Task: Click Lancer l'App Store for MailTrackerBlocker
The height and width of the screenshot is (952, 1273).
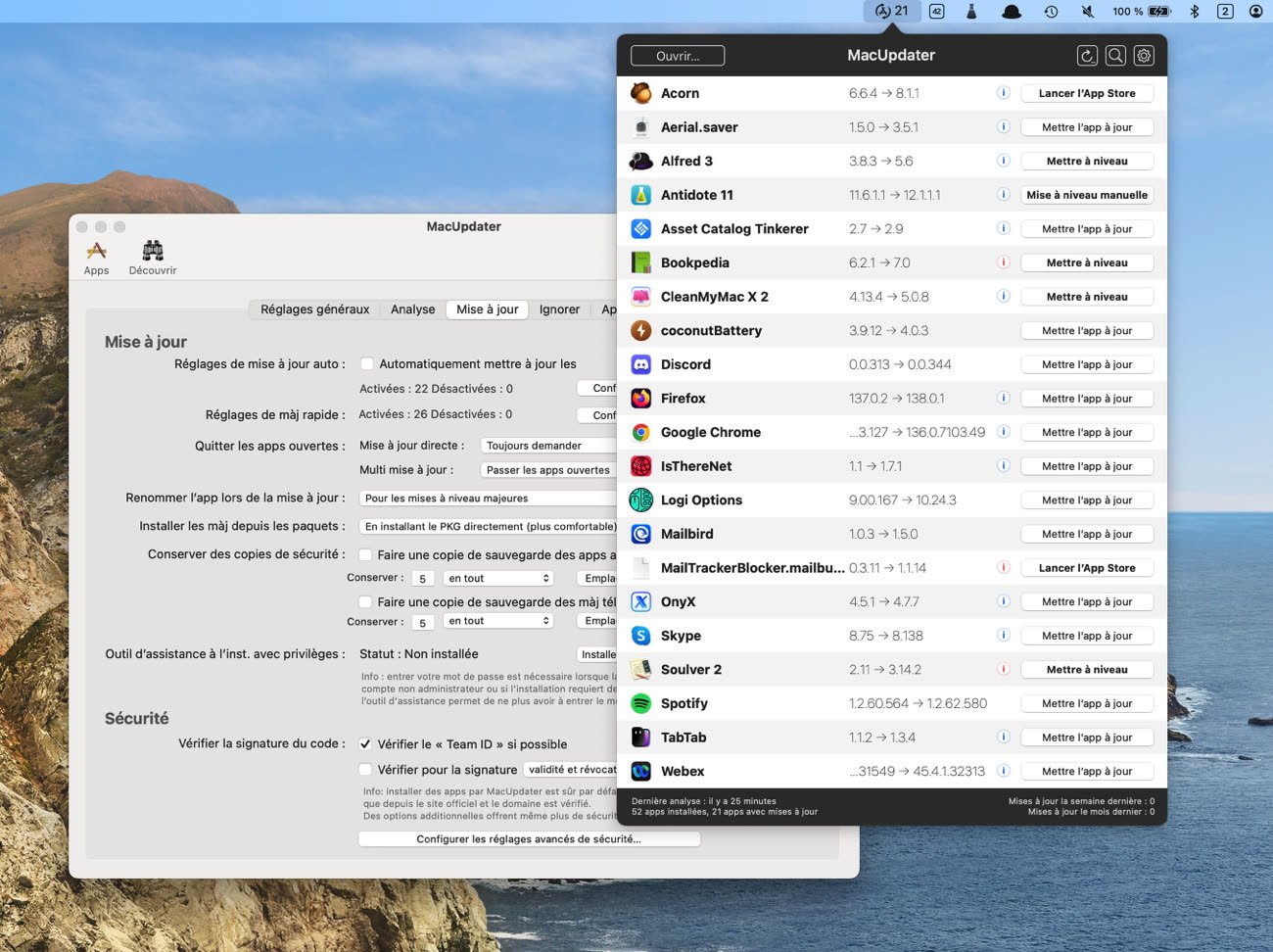Action: 1087,568
